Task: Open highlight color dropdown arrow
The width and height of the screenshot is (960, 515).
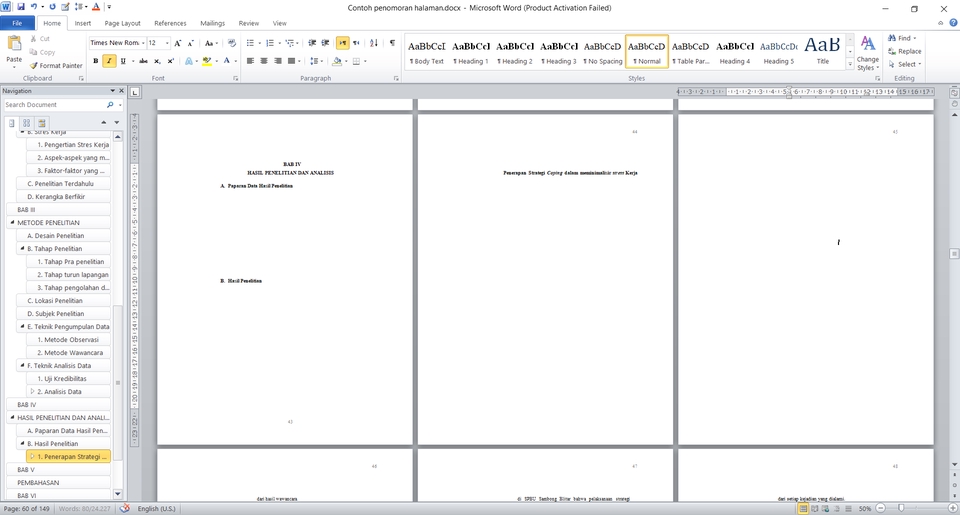Action: coord(217,61)
